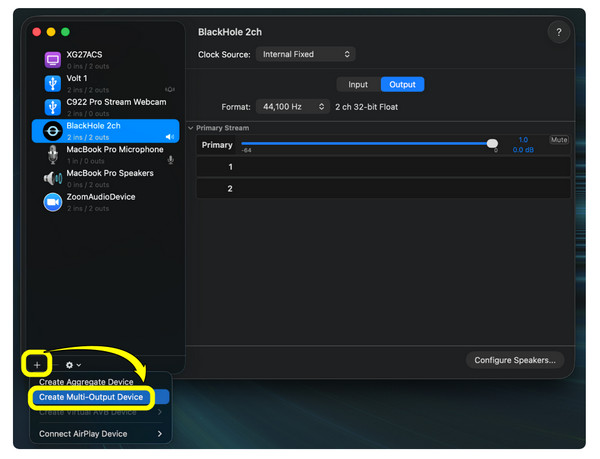
Task: Click the MacBook Pro Microphone icon
Action: [x=53, y=155]
